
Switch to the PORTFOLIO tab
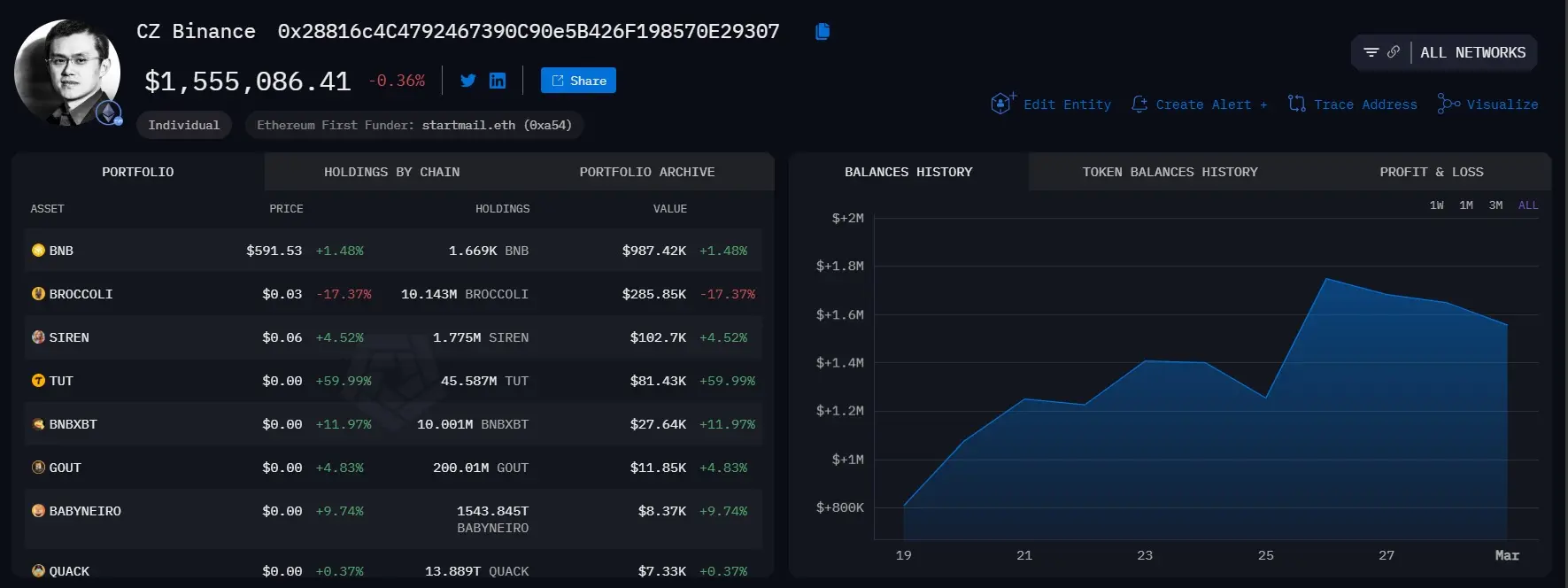point(138,172)
